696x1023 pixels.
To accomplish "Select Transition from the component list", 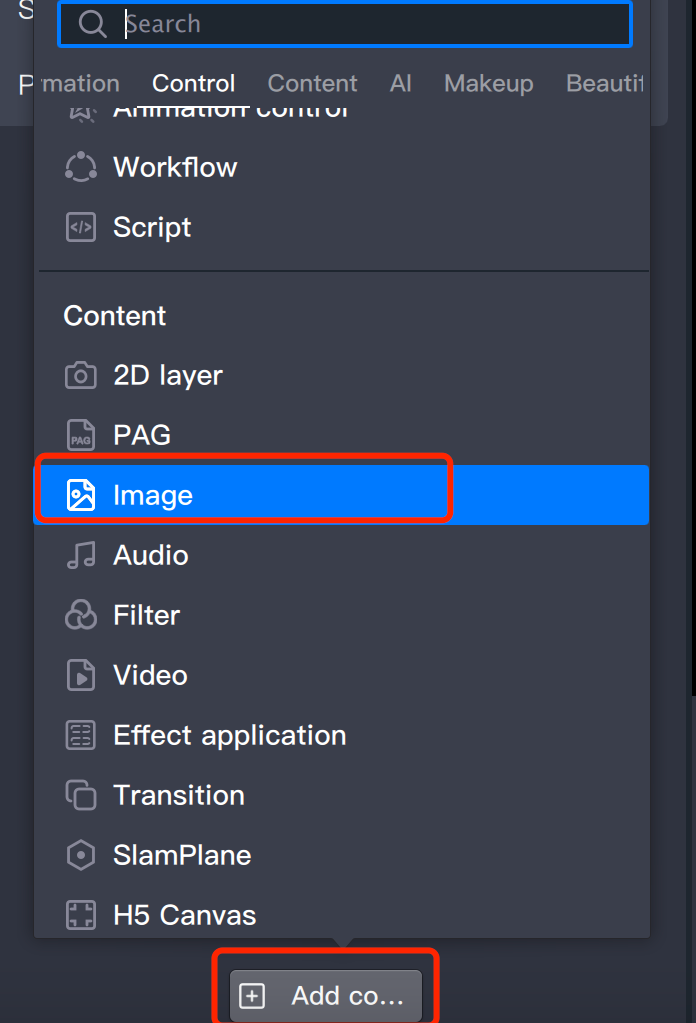I will tap(179, 795).
